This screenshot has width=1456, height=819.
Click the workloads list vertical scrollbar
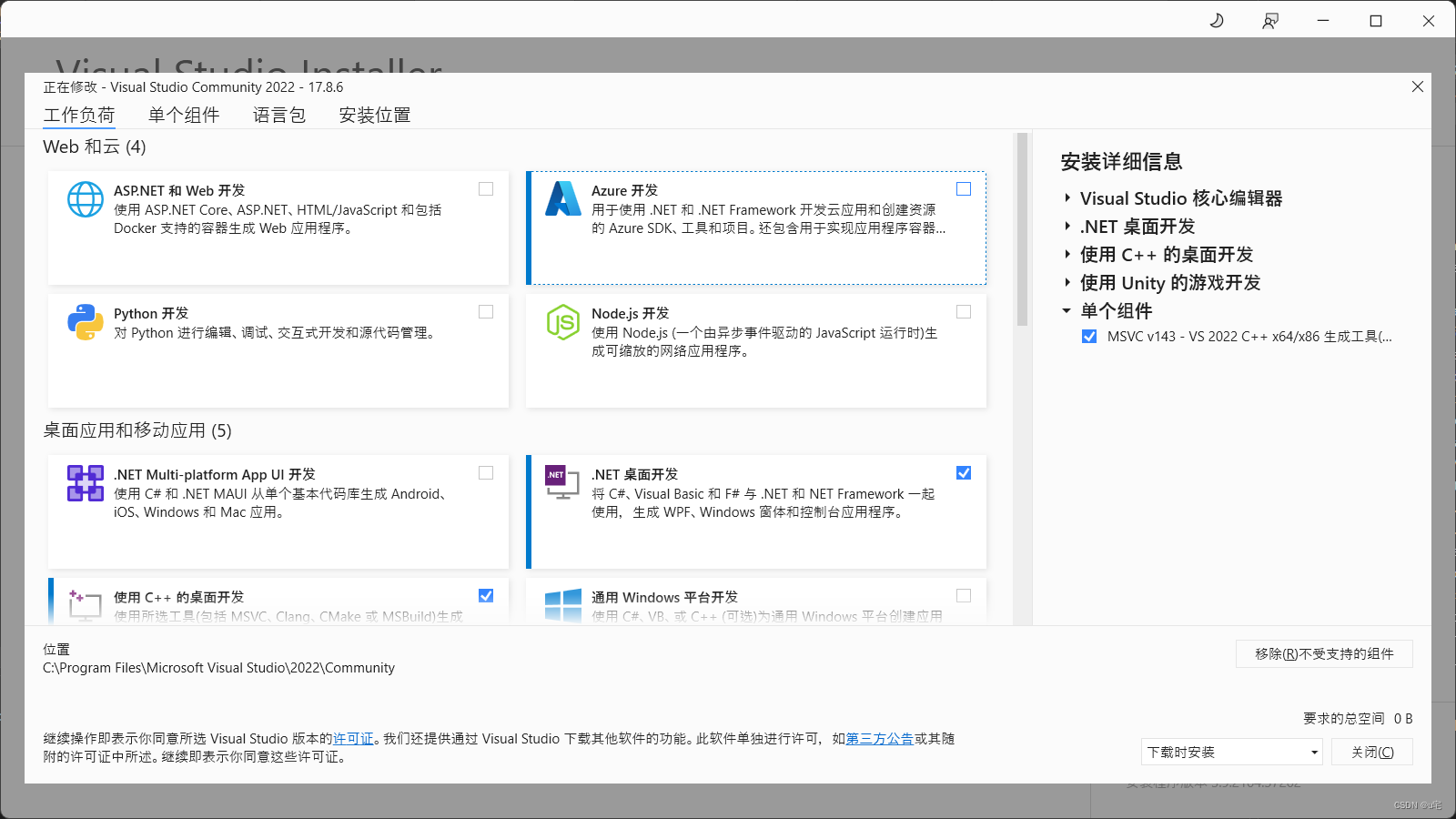(x=1022, y=229)
